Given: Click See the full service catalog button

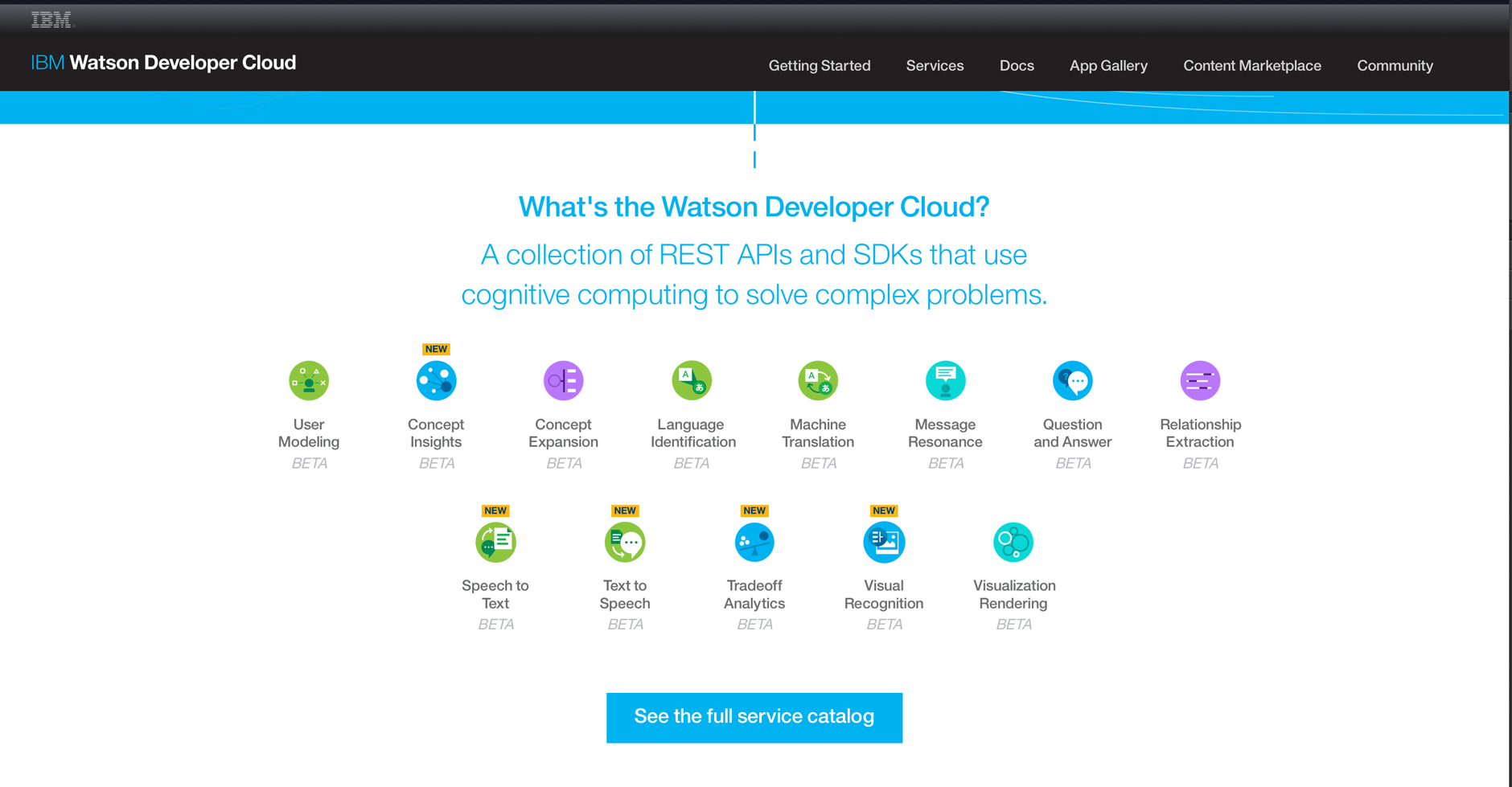Looking at the screenshot, I should coord(754,717).
